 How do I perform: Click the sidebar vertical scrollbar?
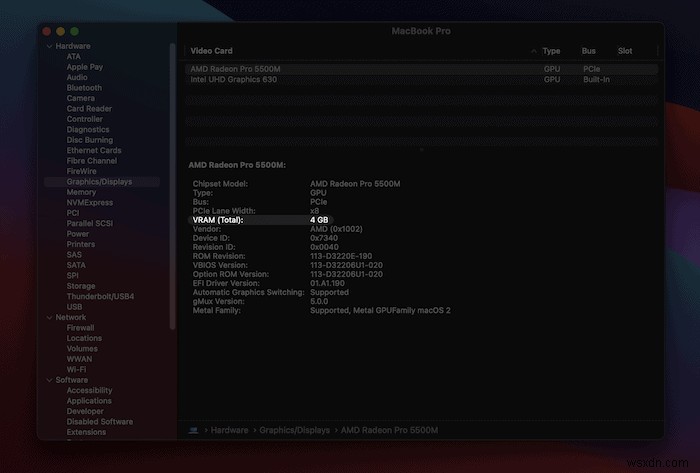(172, 187)
